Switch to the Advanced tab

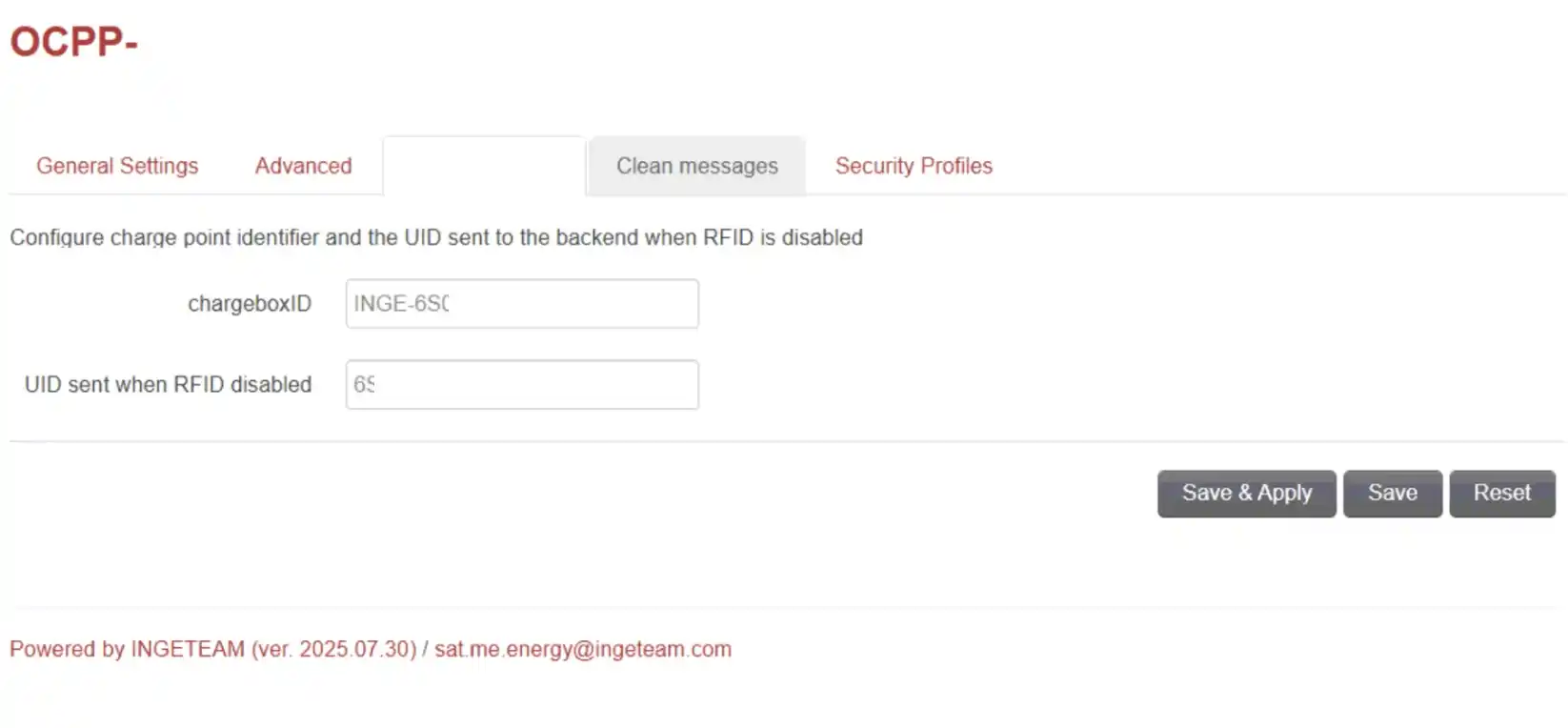pos(303,166)
